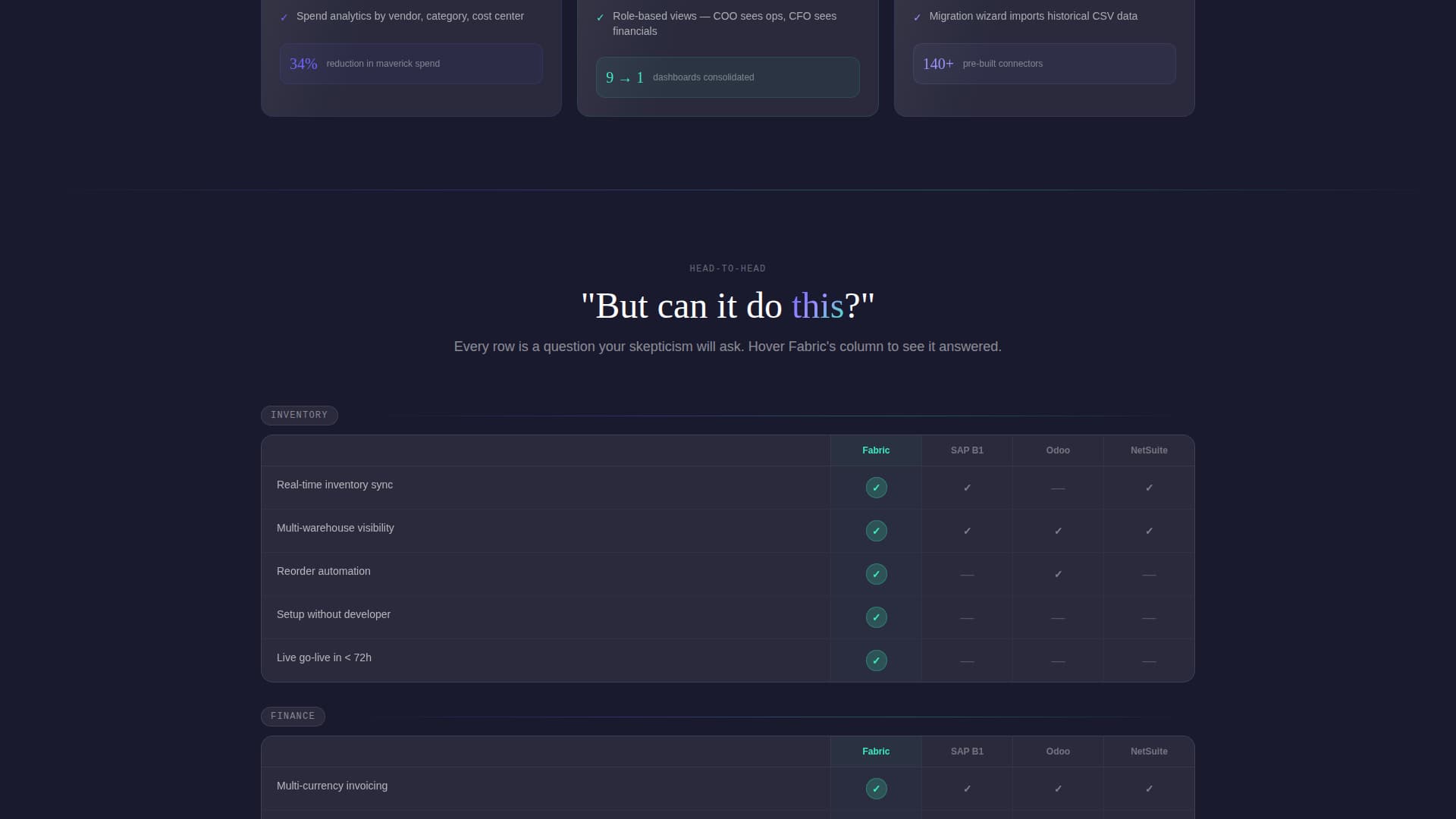This screenshot has height=819, width=1456.
Task: Click the "But can it do this?" heading
Action: tap(727, 306)
